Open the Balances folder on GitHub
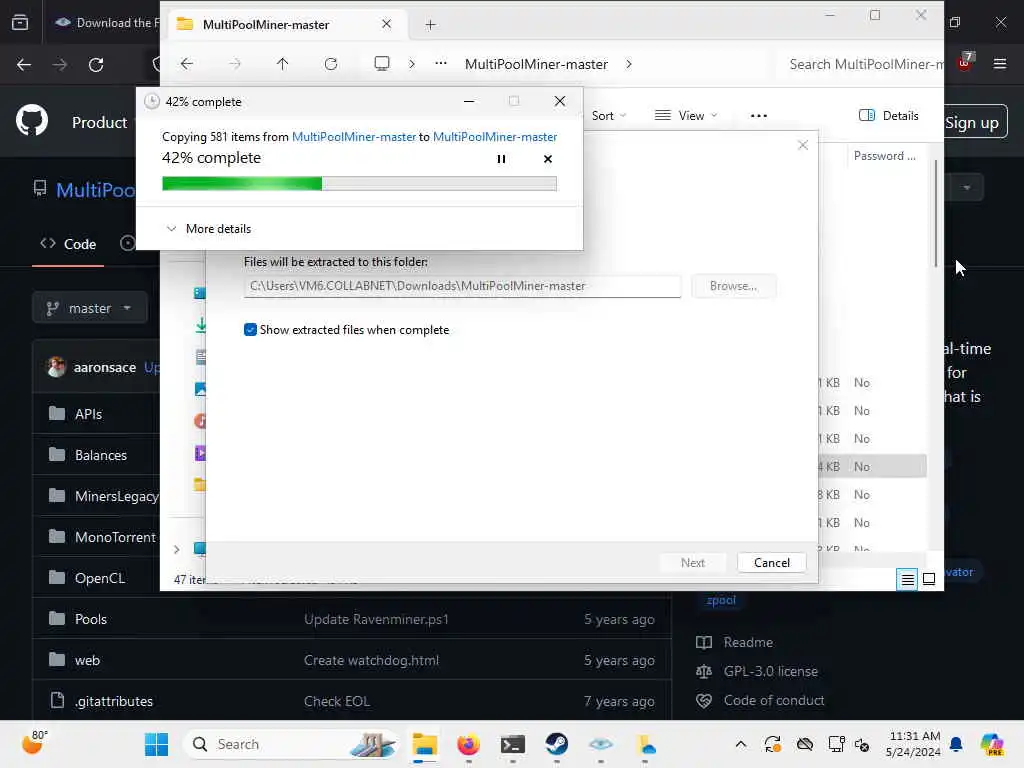The height and width of the screenshot is (768, 1024). click(x=101, y=455)
